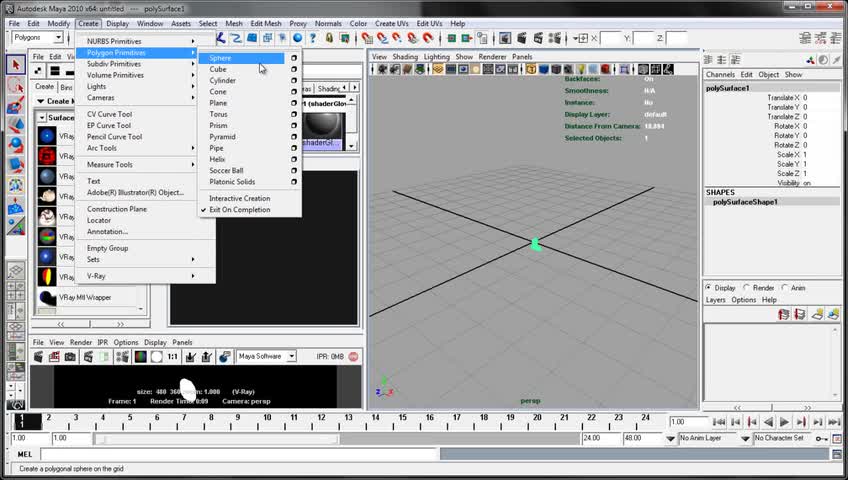Click the lock icon in status line
The image size is (848, 480).
[x=329, y=38]
